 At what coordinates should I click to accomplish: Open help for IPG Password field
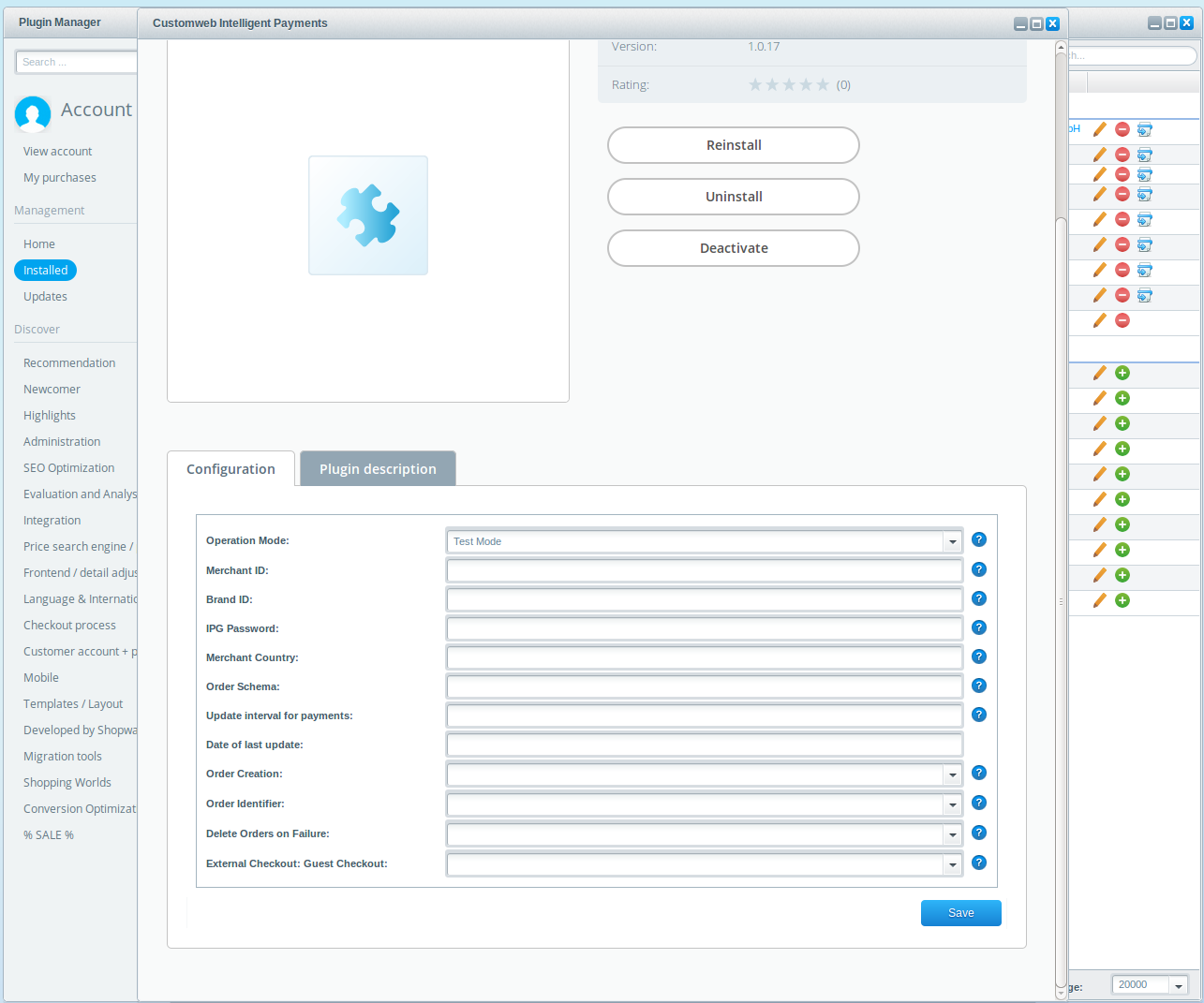pyautogui.click(x=979, y=627)
